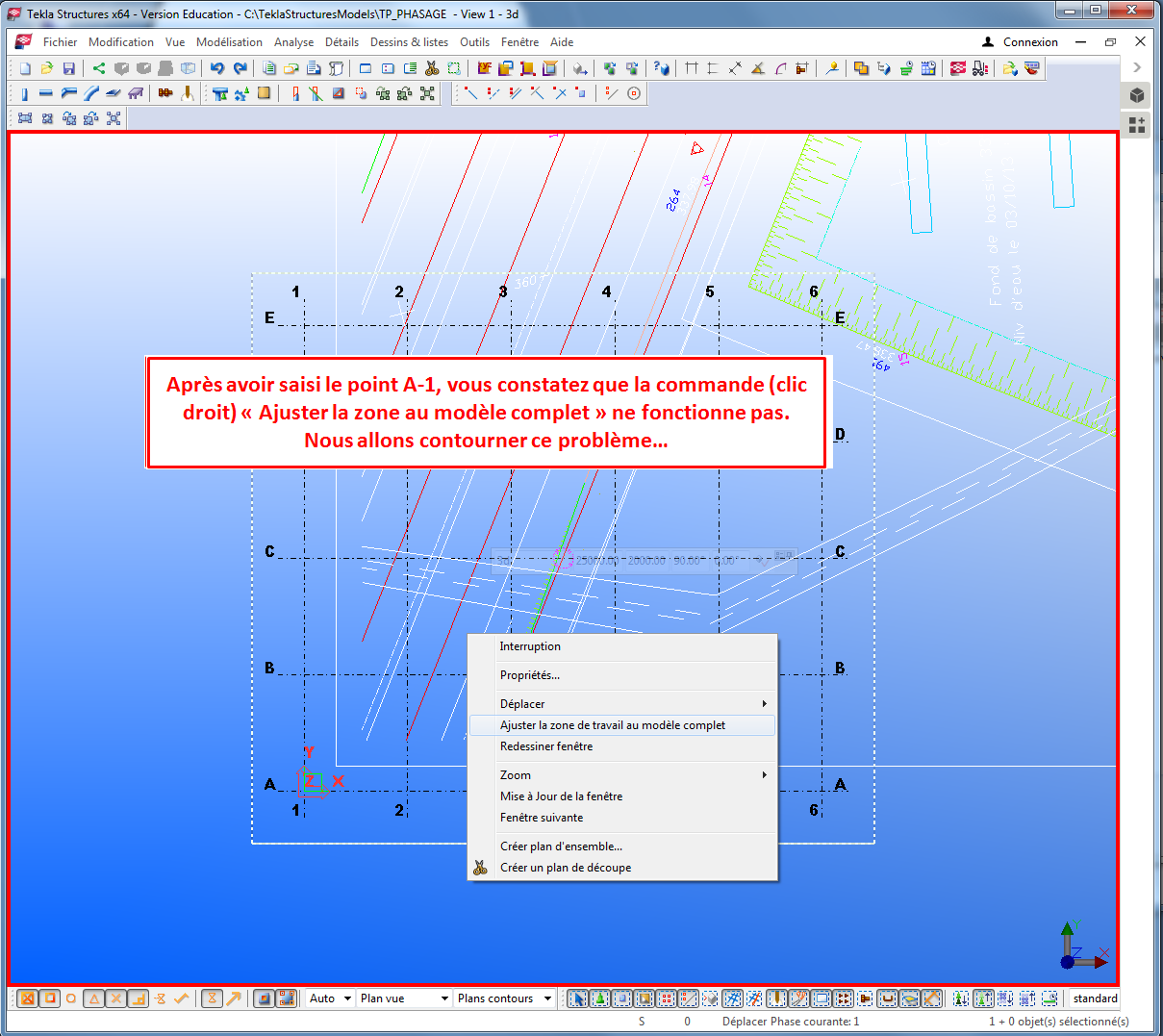
Task: Click the angle measure icon
Action: [x=757, y=68]
